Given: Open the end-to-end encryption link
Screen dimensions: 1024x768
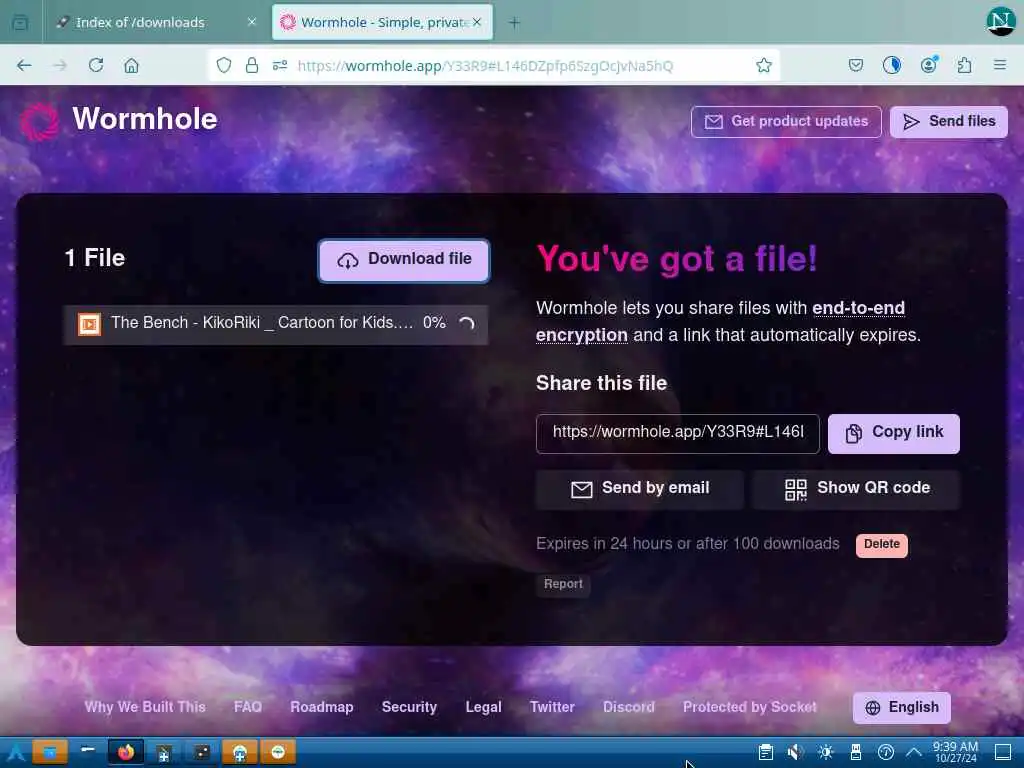Looking at the screenshot, I should coord(858,308).
